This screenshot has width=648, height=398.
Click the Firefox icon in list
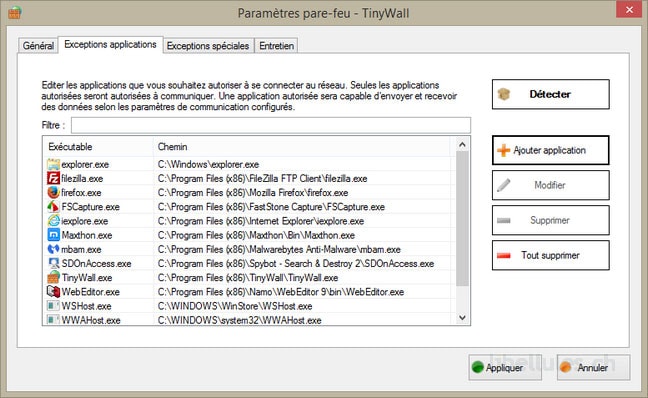[x=53, y=192]
